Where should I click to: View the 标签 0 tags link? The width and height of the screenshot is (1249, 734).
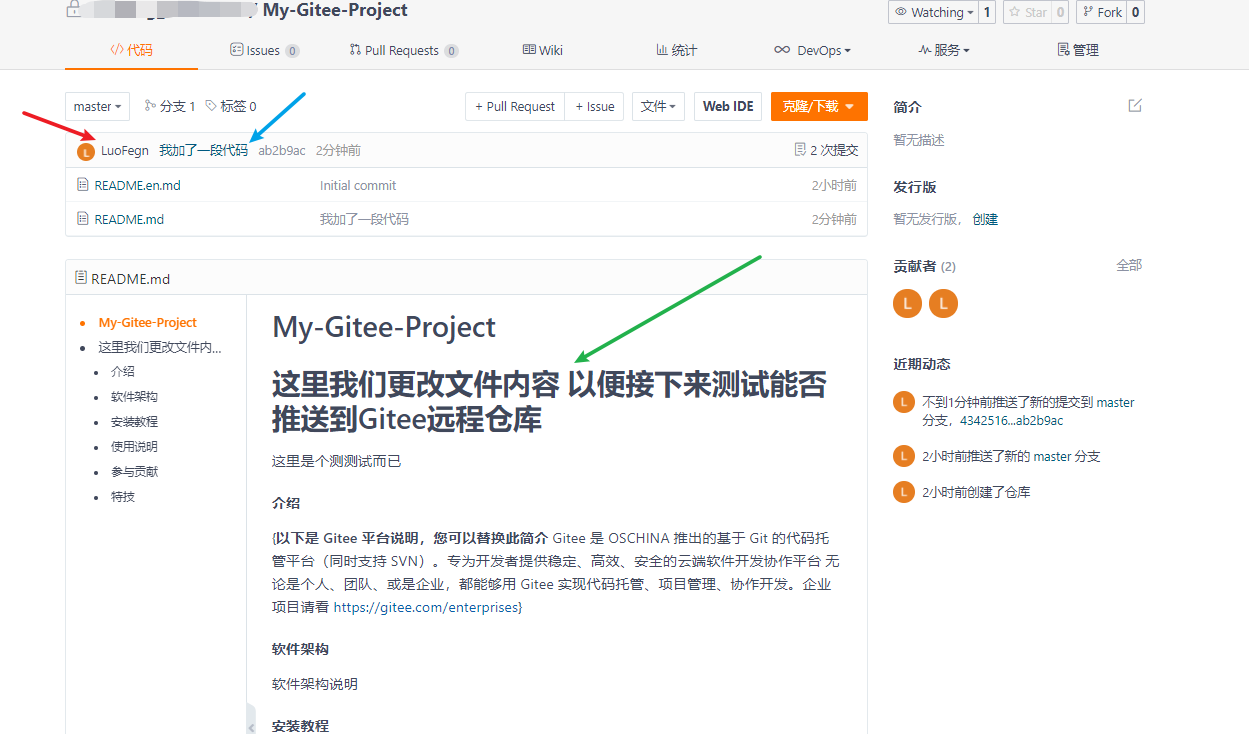coord(231,106)
